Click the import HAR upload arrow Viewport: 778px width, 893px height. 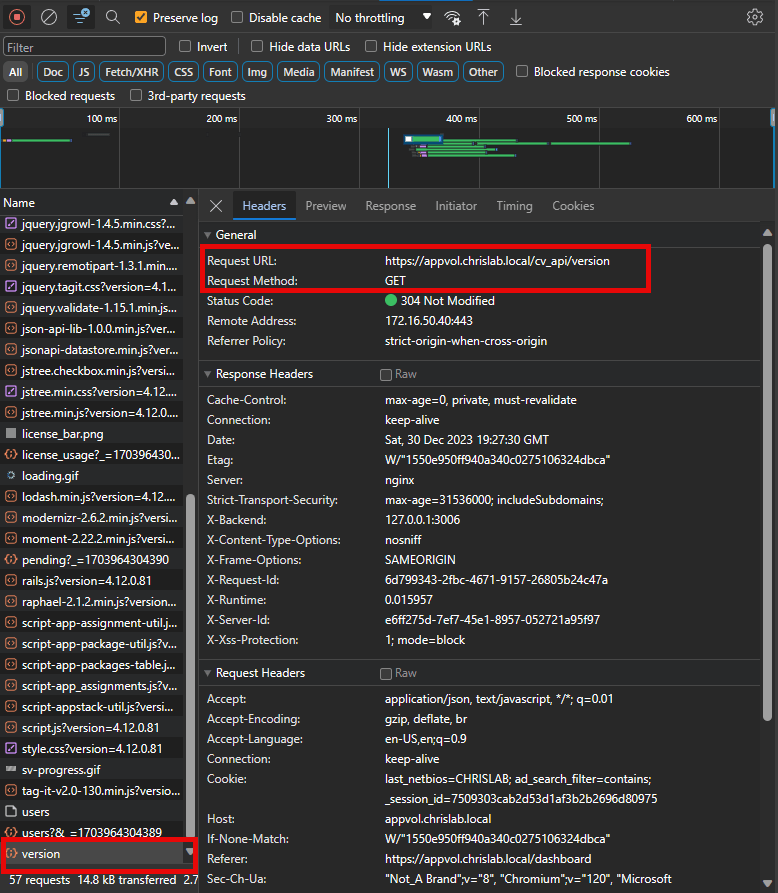[484, 17]
